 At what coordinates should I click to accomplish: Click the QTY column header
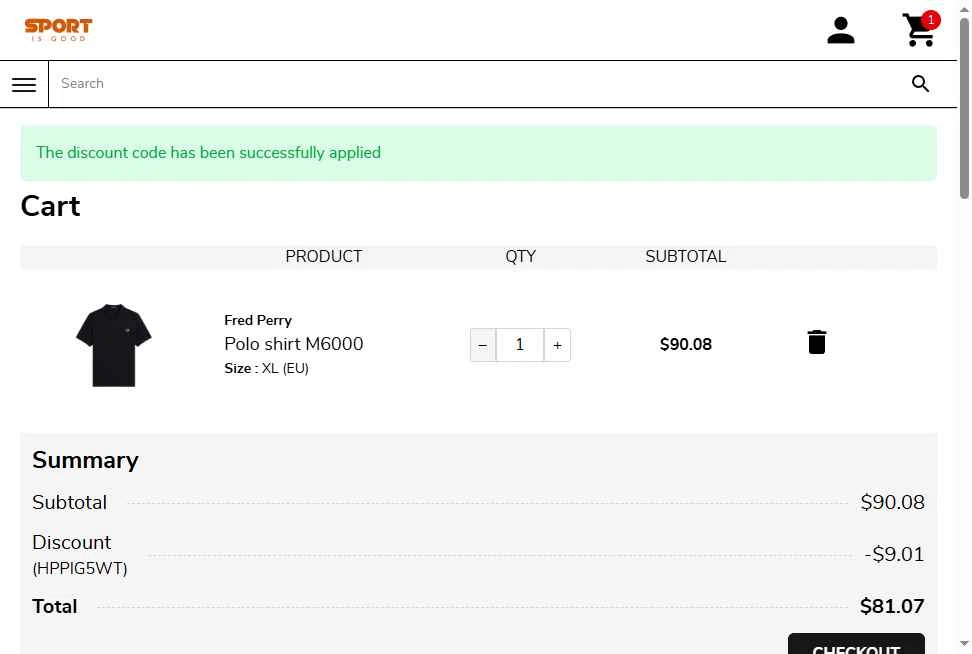(x=520, y=257)
